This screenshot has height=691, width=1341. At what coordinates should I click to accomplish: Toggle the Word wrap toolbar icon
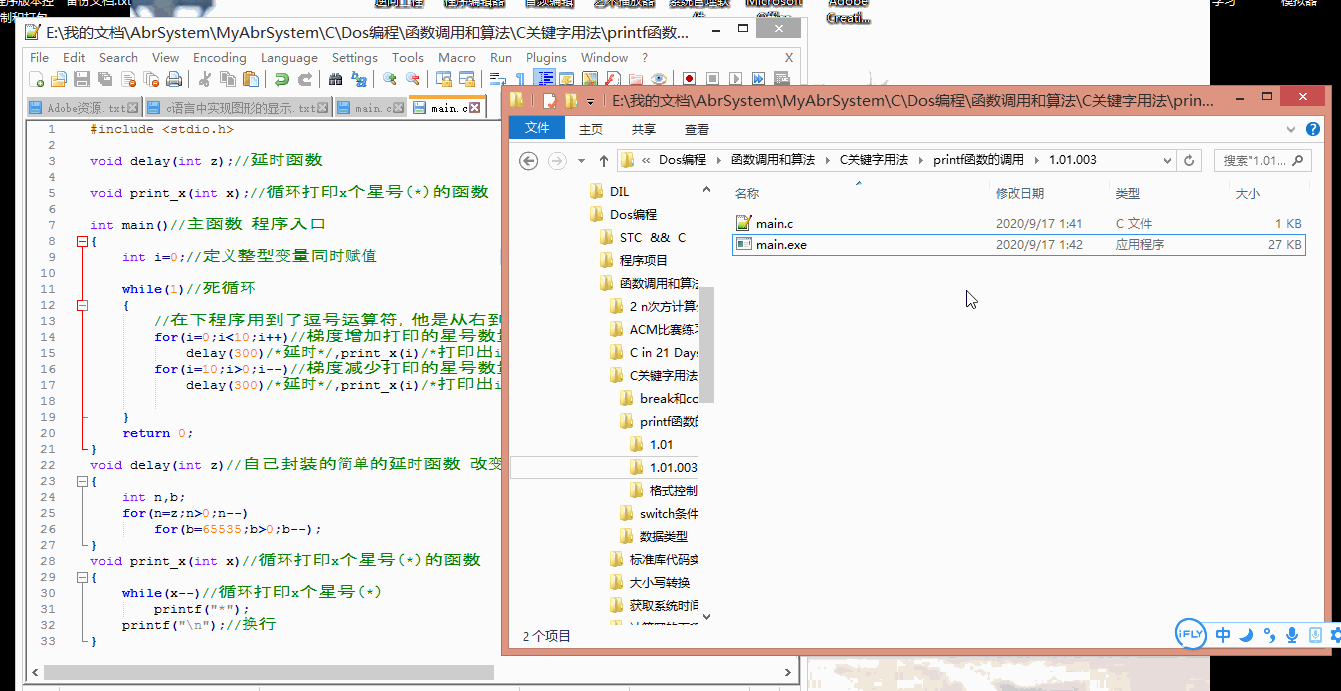click(x=497, y=79)
